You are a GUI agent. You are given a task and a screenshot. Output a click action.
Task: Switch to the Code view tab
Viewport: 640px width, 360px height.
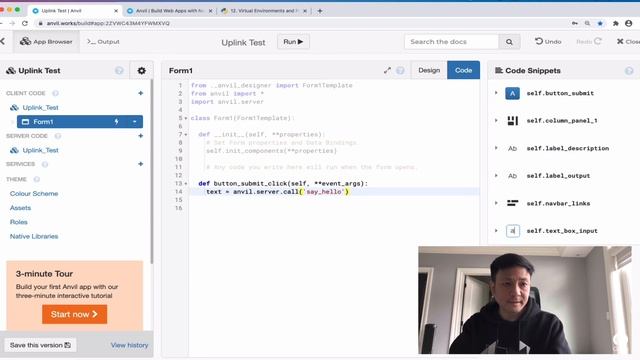tap(463, 70)
